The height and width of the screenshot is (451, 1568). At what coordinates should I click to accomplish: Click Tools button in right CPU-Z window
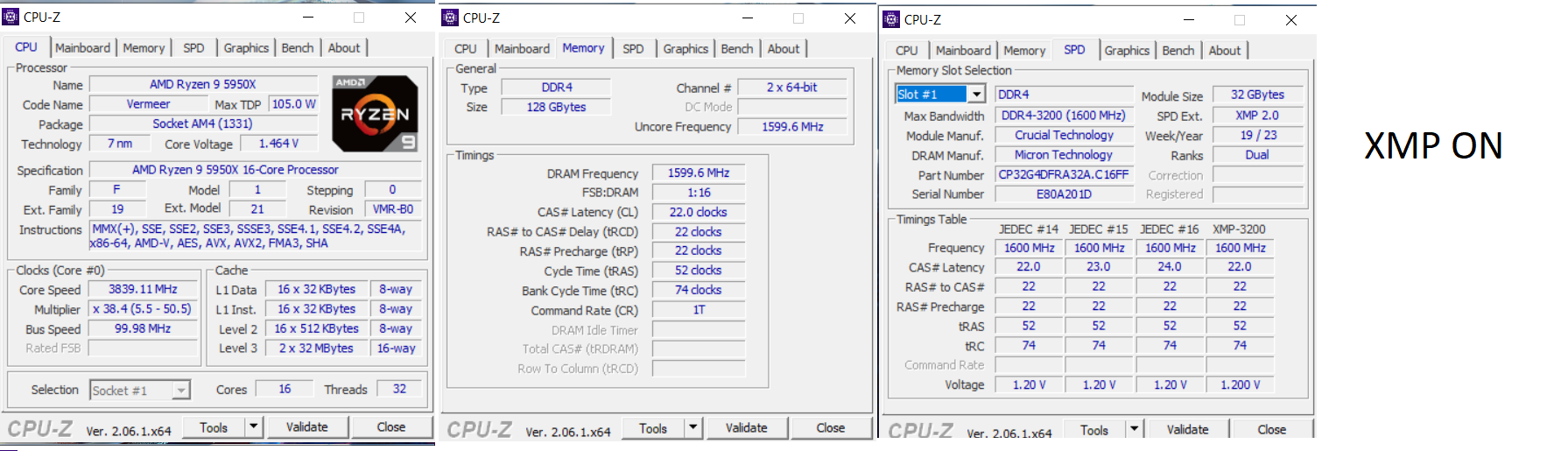coord(1094,430)
